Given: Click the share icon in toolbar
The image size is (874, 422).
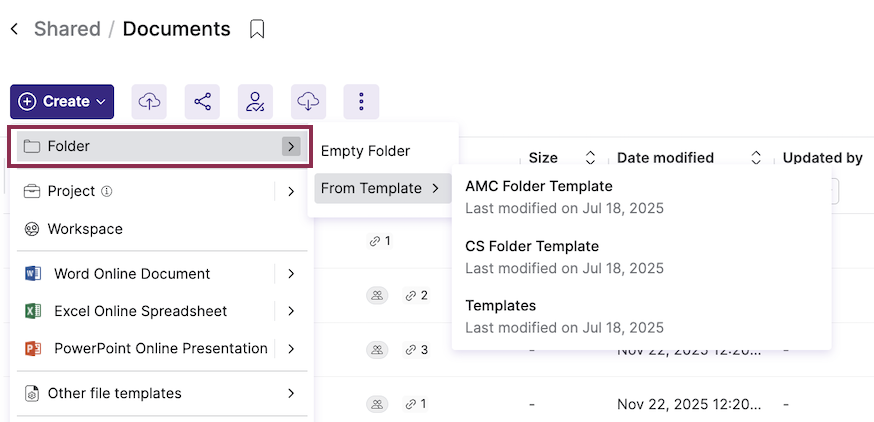Looking at the screenshot, I should (x=202, y=101).
